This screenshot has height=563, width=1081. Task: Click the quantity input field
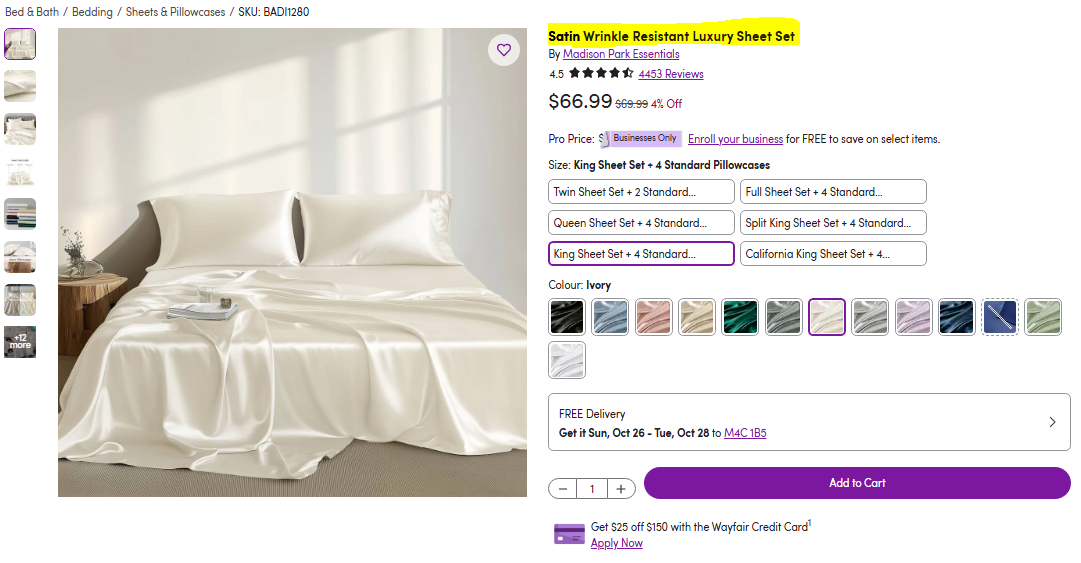pyautogui.click(x=592, y=489)
